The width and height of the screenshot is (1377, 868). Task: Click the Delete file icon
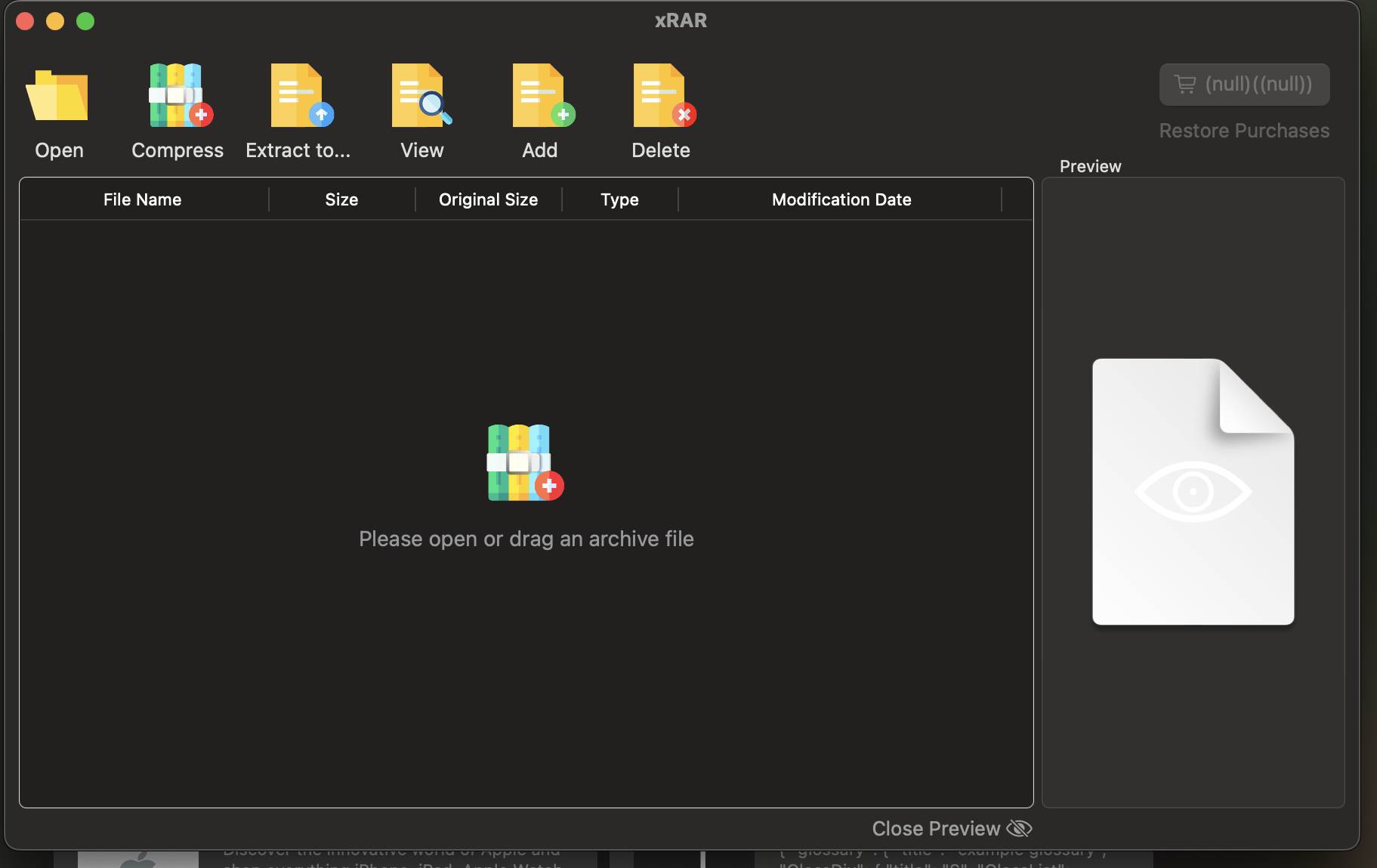pyautogui.click(x=662, y=96)
